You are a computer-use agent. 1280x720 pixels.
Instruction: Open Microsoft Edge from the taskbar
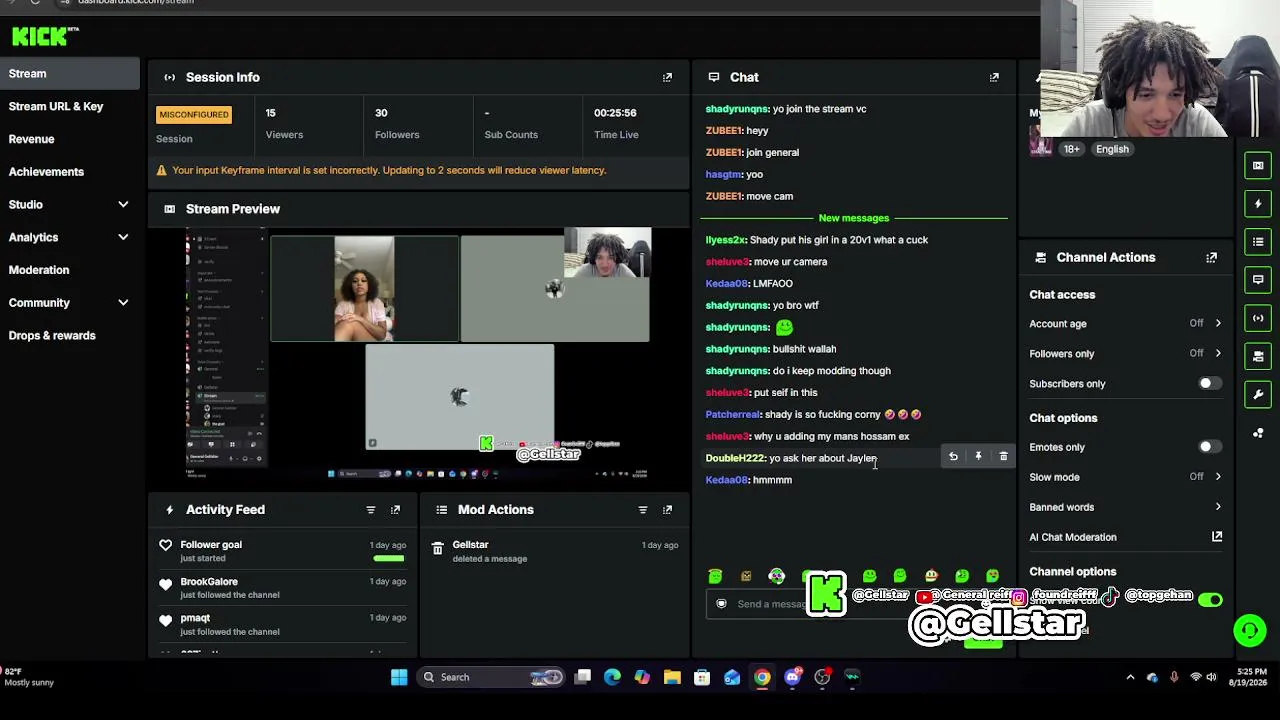[612, 677]
